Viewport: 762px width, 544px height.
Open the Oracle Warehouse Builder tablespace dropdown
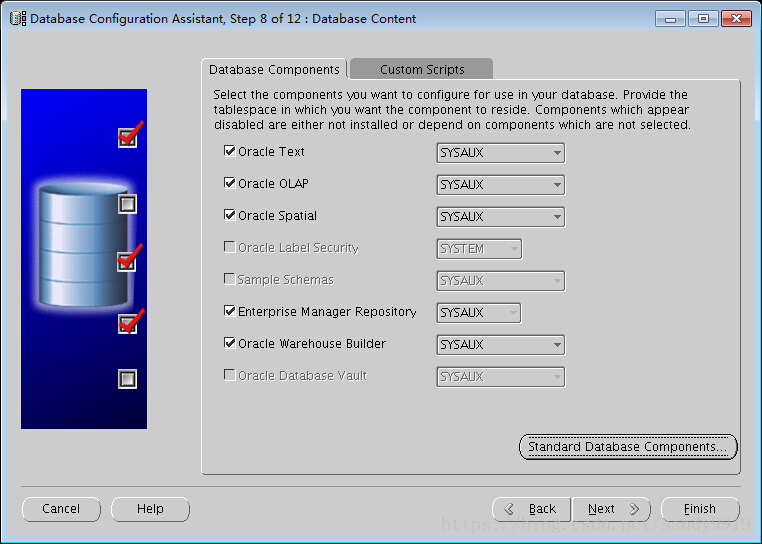pos(501,345)
